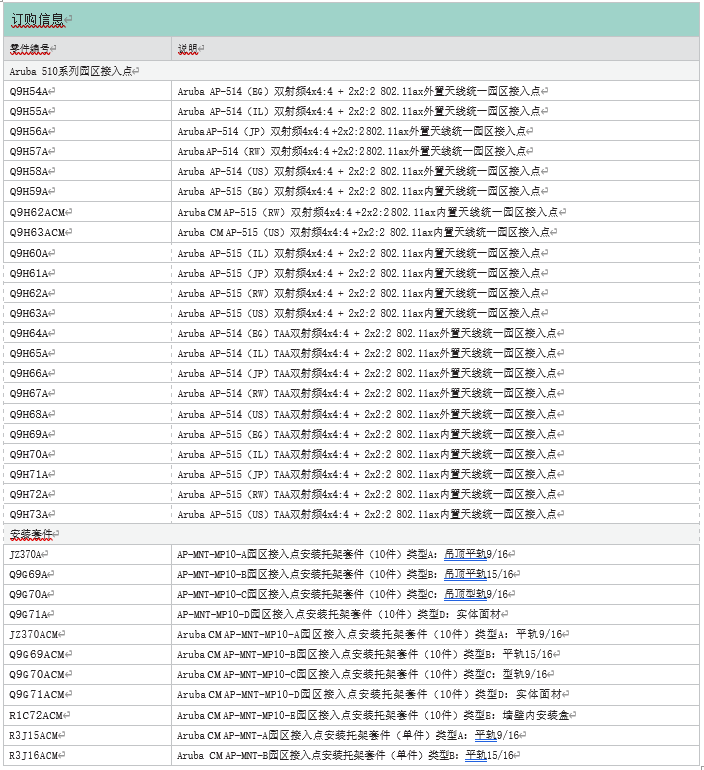Select the Aruba 510系列园区接入点 section row
This screenshot has height=770, width=704.
click(x=352, y=71)
